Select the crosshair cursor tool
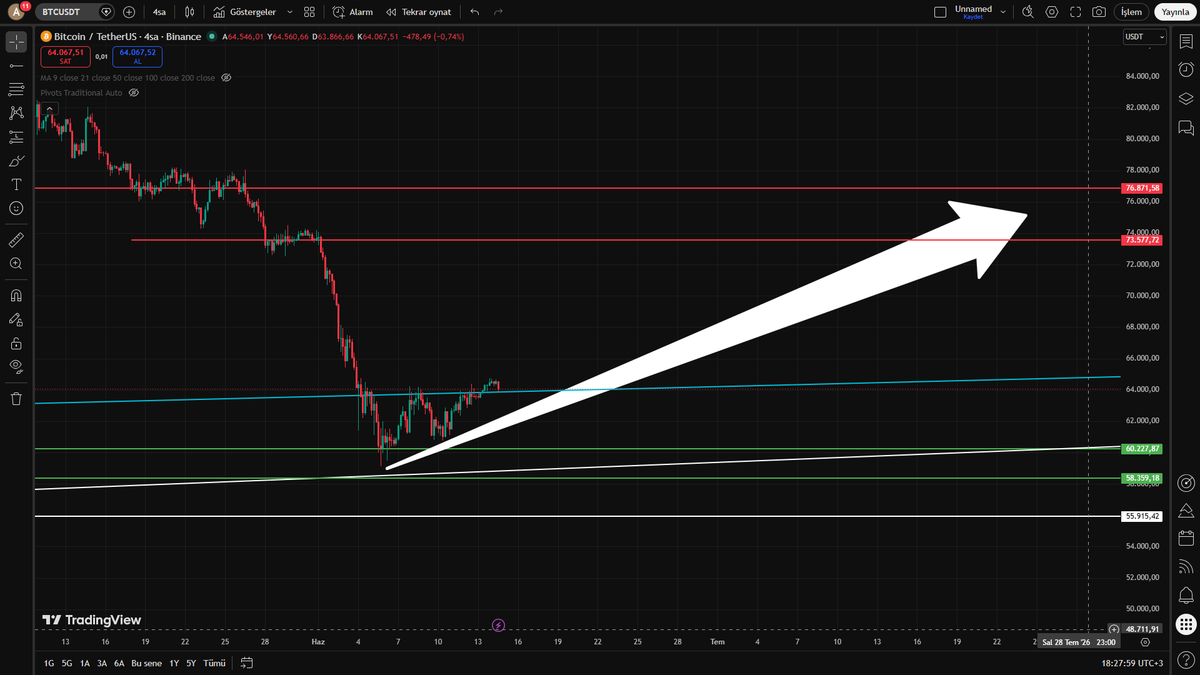This screenshot has width=1200, height=675. click(x=16, y=42)
